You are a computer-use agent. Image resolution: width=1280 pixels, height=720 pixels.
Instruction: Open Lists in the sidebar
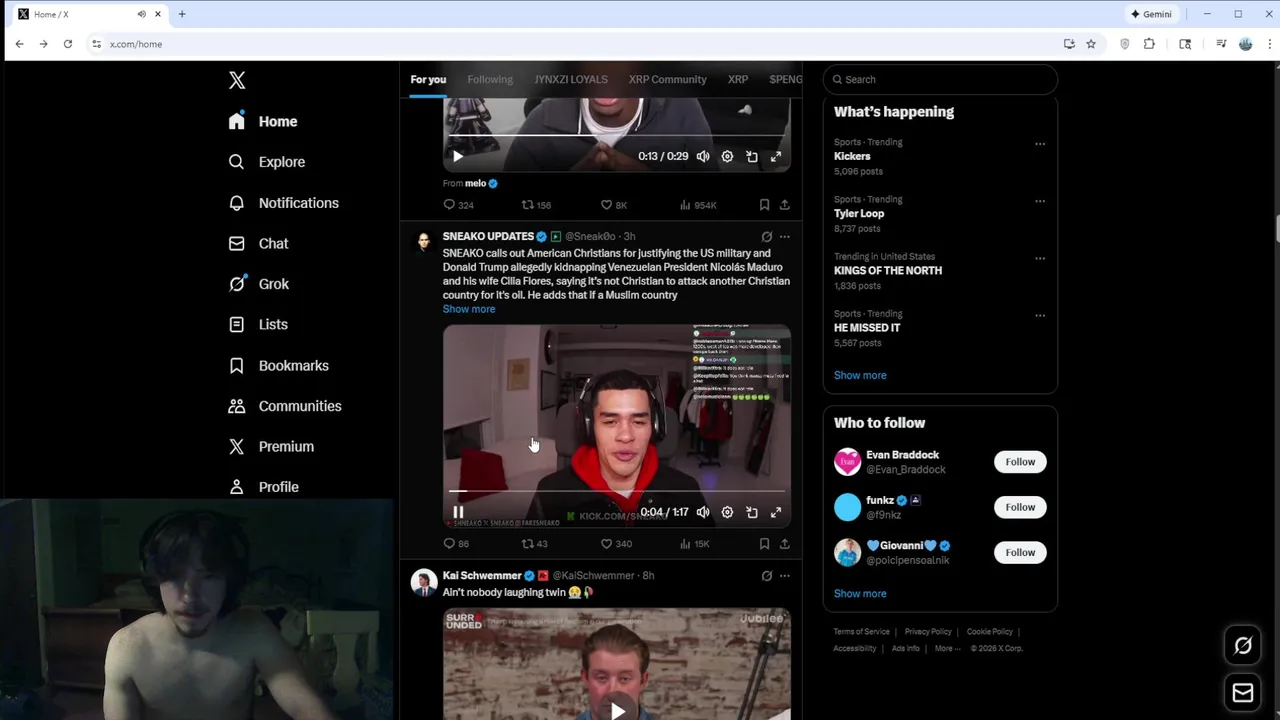click(x=257, y=324)
